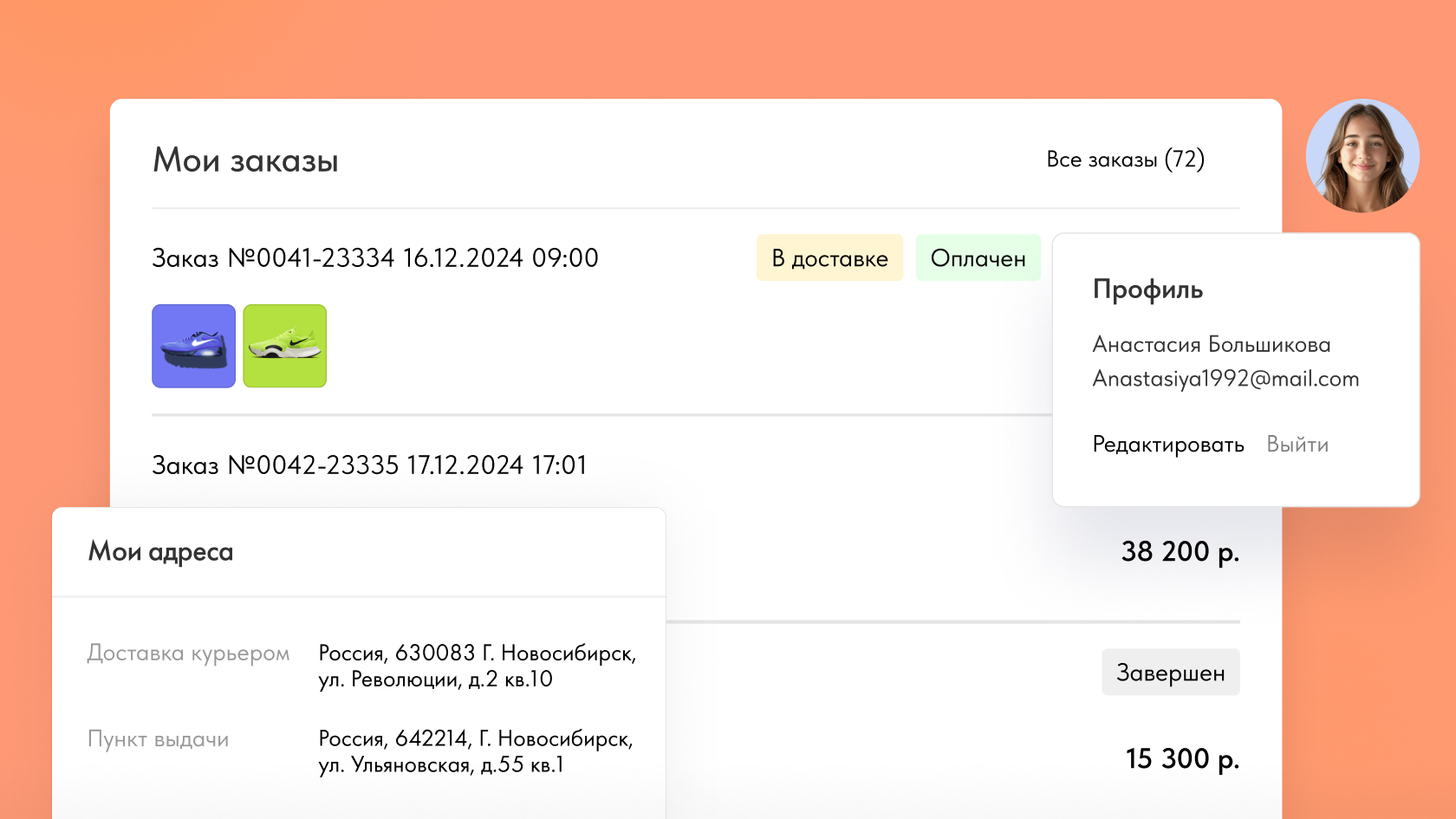The width and height of the screenshot is (1456, 819).
Task: Click the Anastasiya1992@mail.com email
Action: tap(1225, 379)
